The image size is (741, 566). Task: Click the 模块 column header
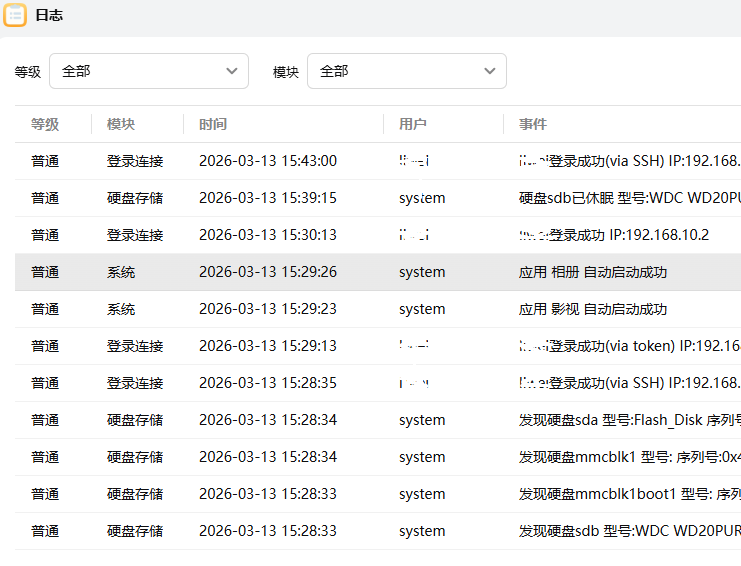click(121, 124)
